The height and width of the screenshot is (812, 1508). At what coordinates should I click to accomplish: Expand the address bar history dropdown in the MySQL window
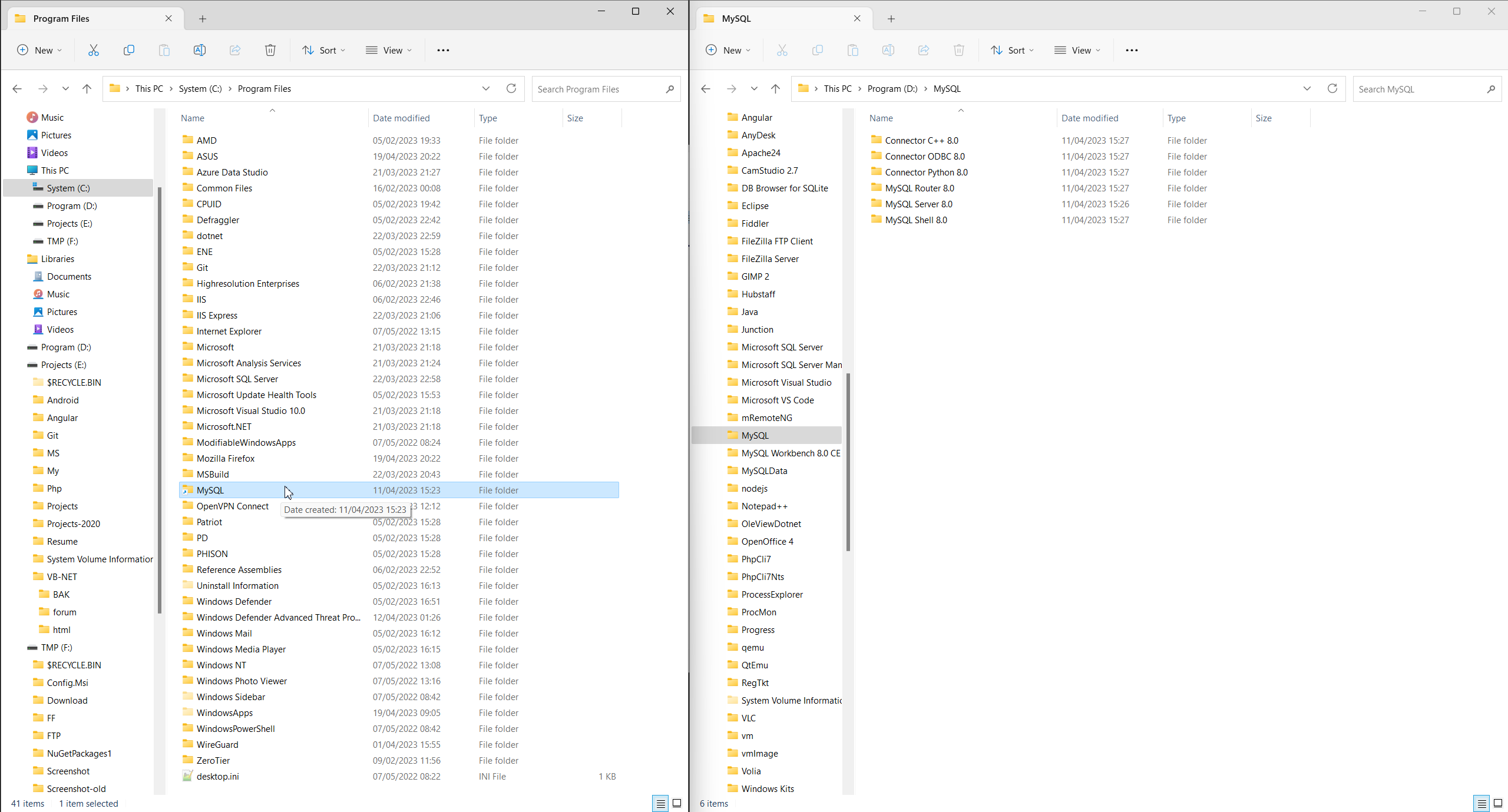1307,88
